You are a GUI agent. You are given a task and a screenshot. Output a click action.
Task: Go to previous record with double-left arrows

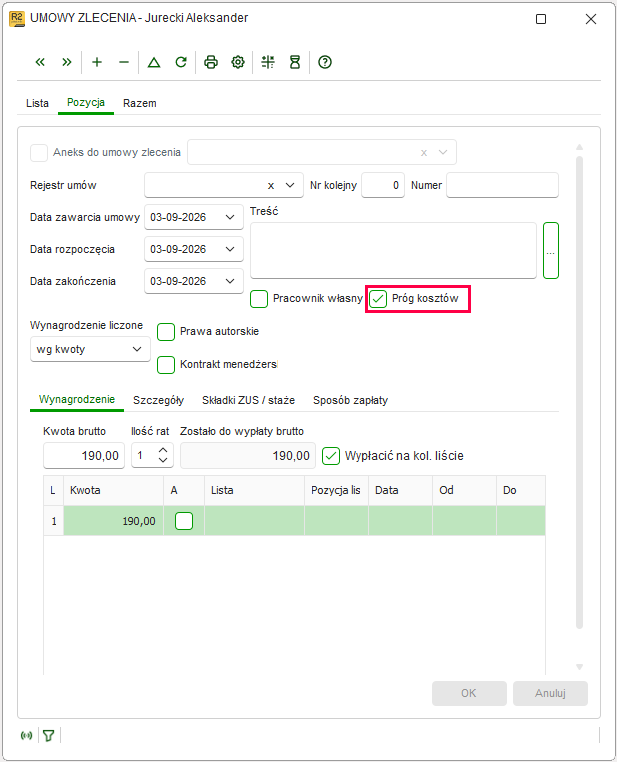point(40,62)
